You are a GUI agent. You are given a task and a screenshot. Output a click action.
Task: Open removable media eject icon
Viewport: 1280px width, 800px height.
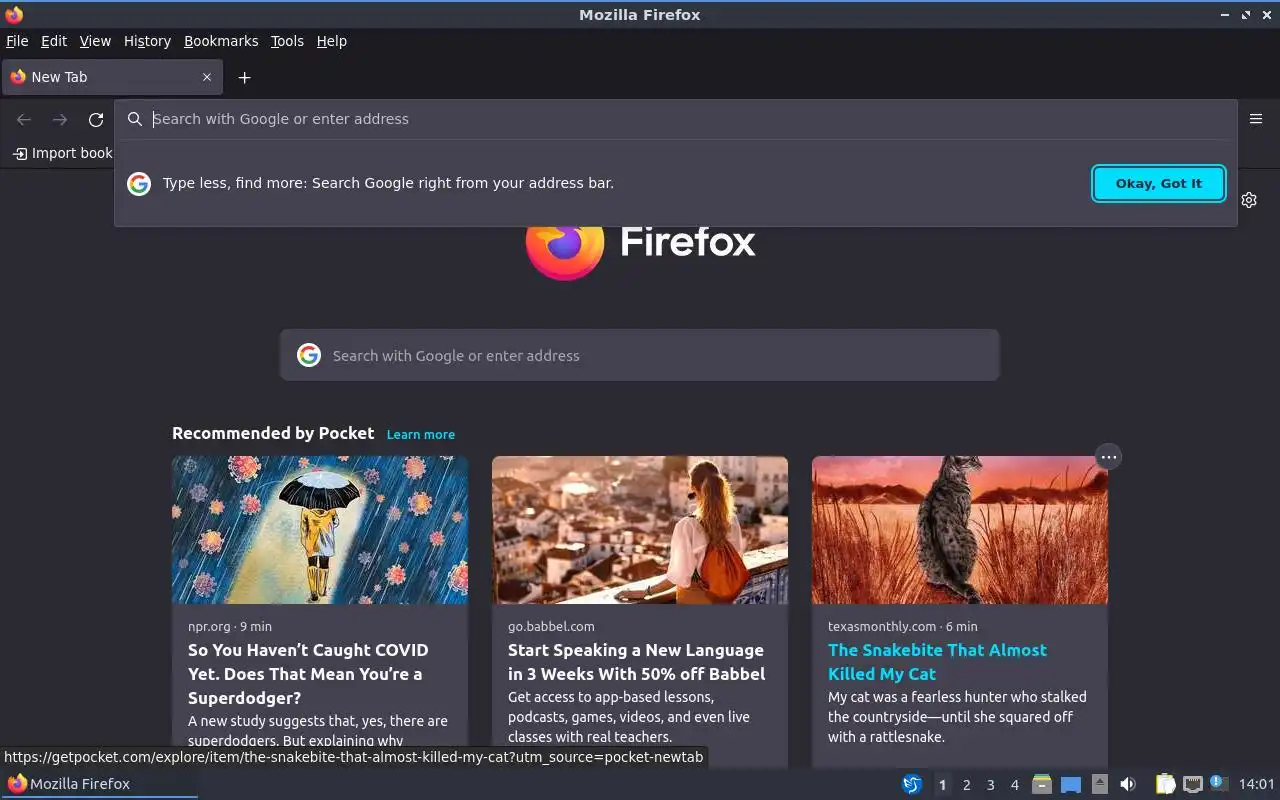[x=1100, y=784]
